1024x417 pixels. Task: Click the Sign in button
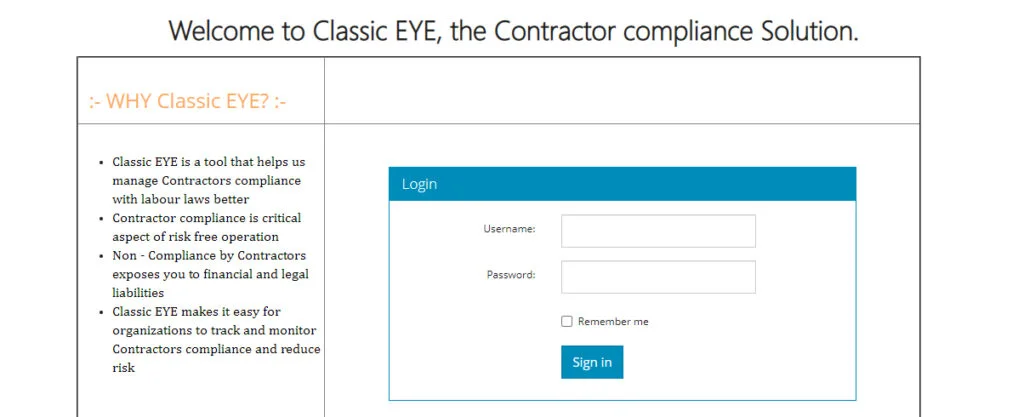click(x=592, y=362)
